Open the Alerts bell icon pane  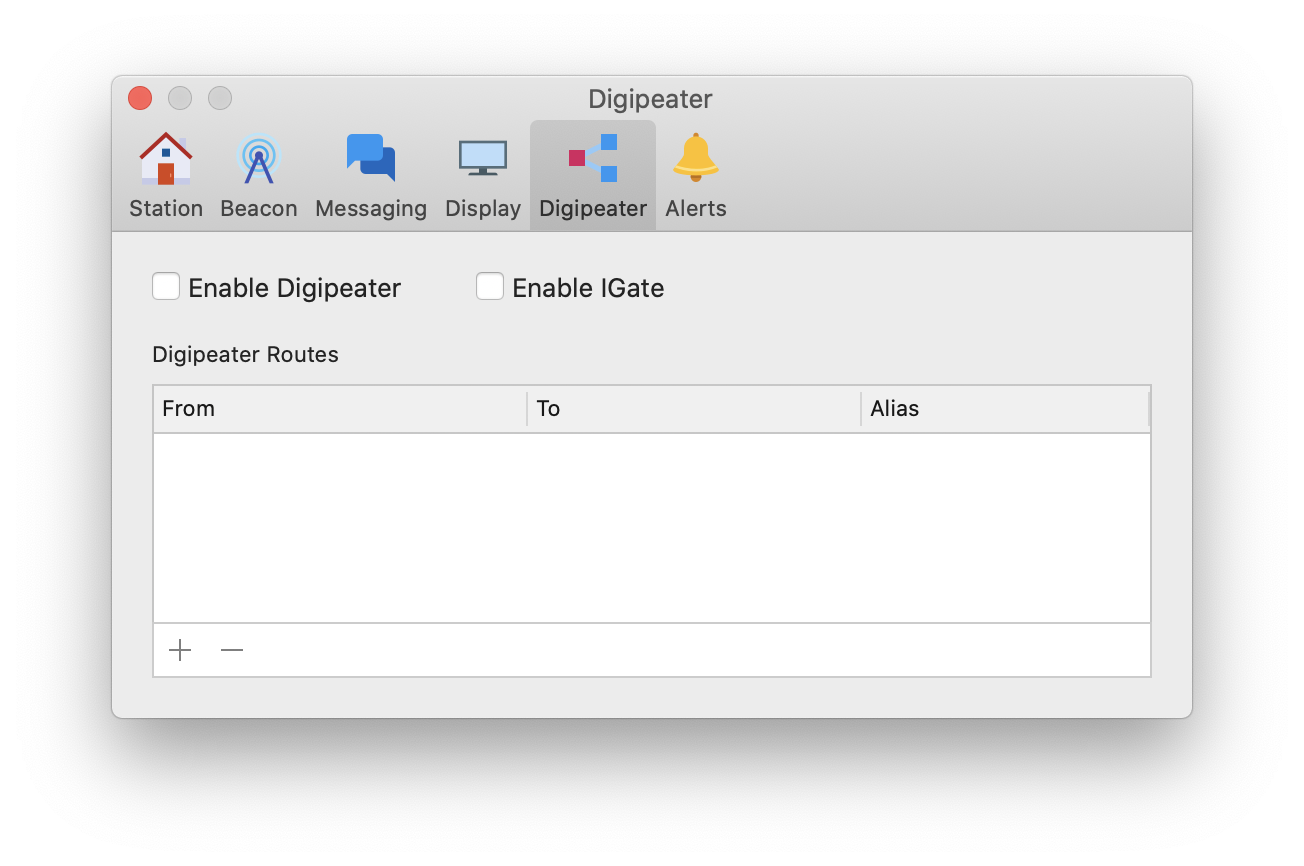[696, 157]
